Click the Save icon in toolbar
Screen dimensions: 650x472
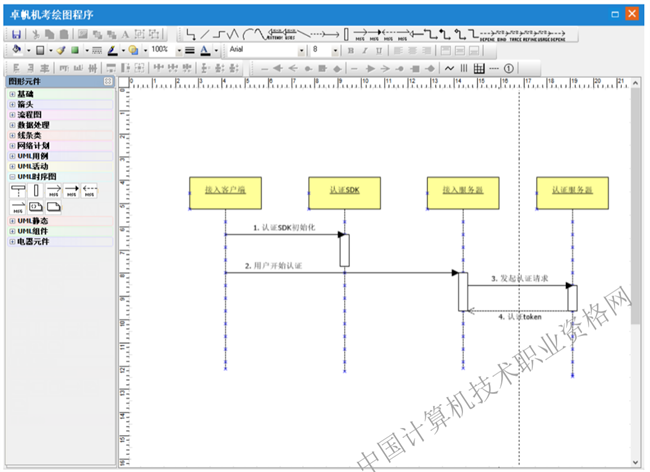coord(18,34)
